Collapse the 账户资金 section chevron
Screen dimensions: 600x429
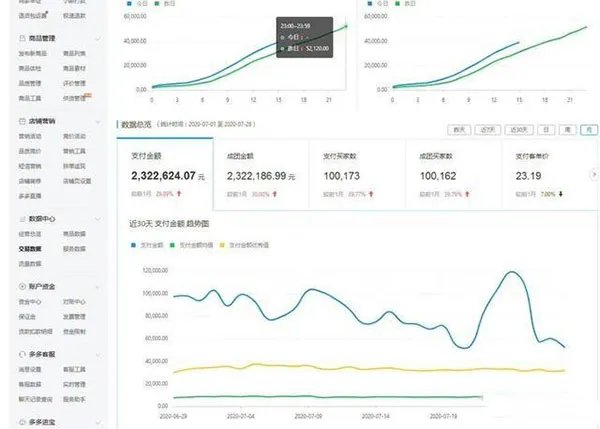click(97, 286)
